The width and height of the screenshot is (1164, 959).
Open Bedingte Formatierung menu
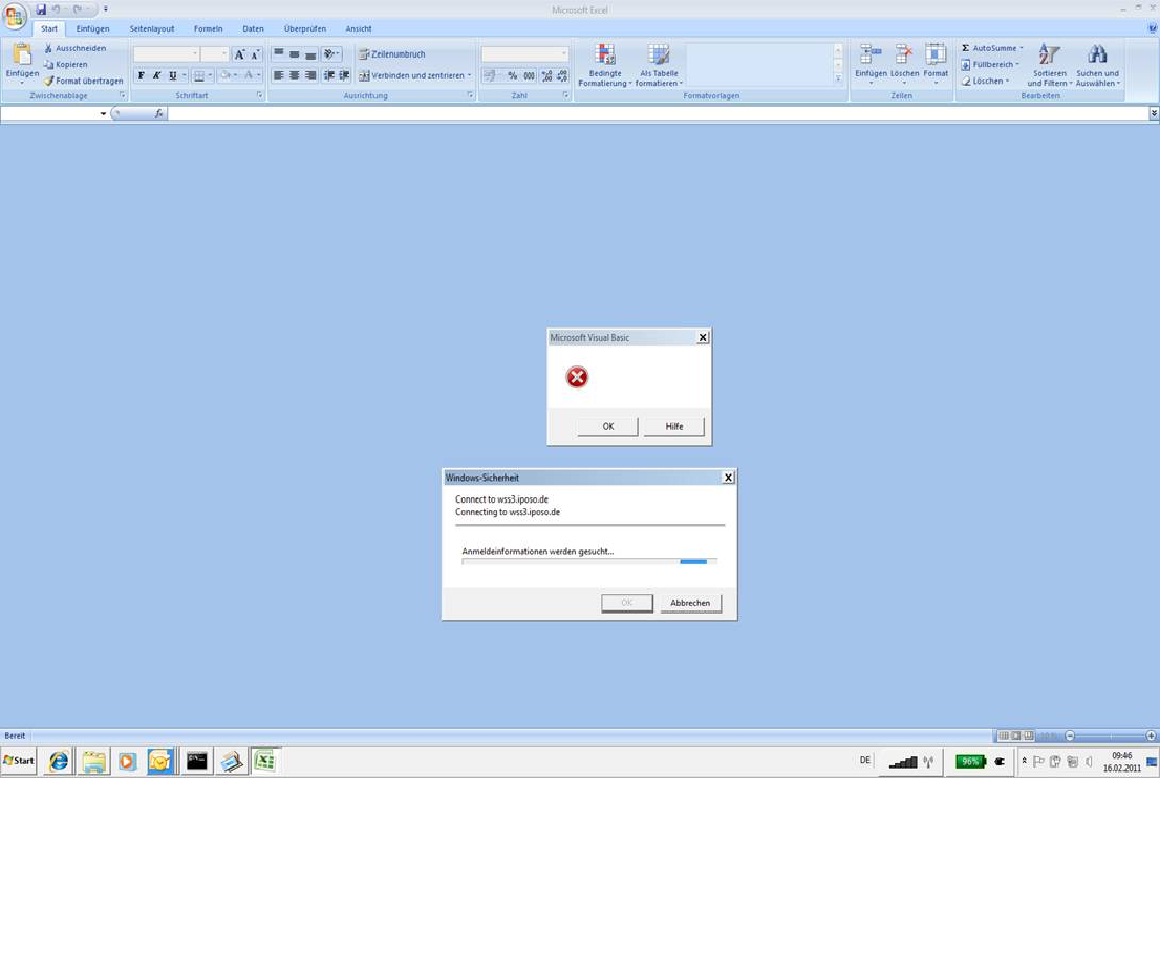(x=605, y=65)
